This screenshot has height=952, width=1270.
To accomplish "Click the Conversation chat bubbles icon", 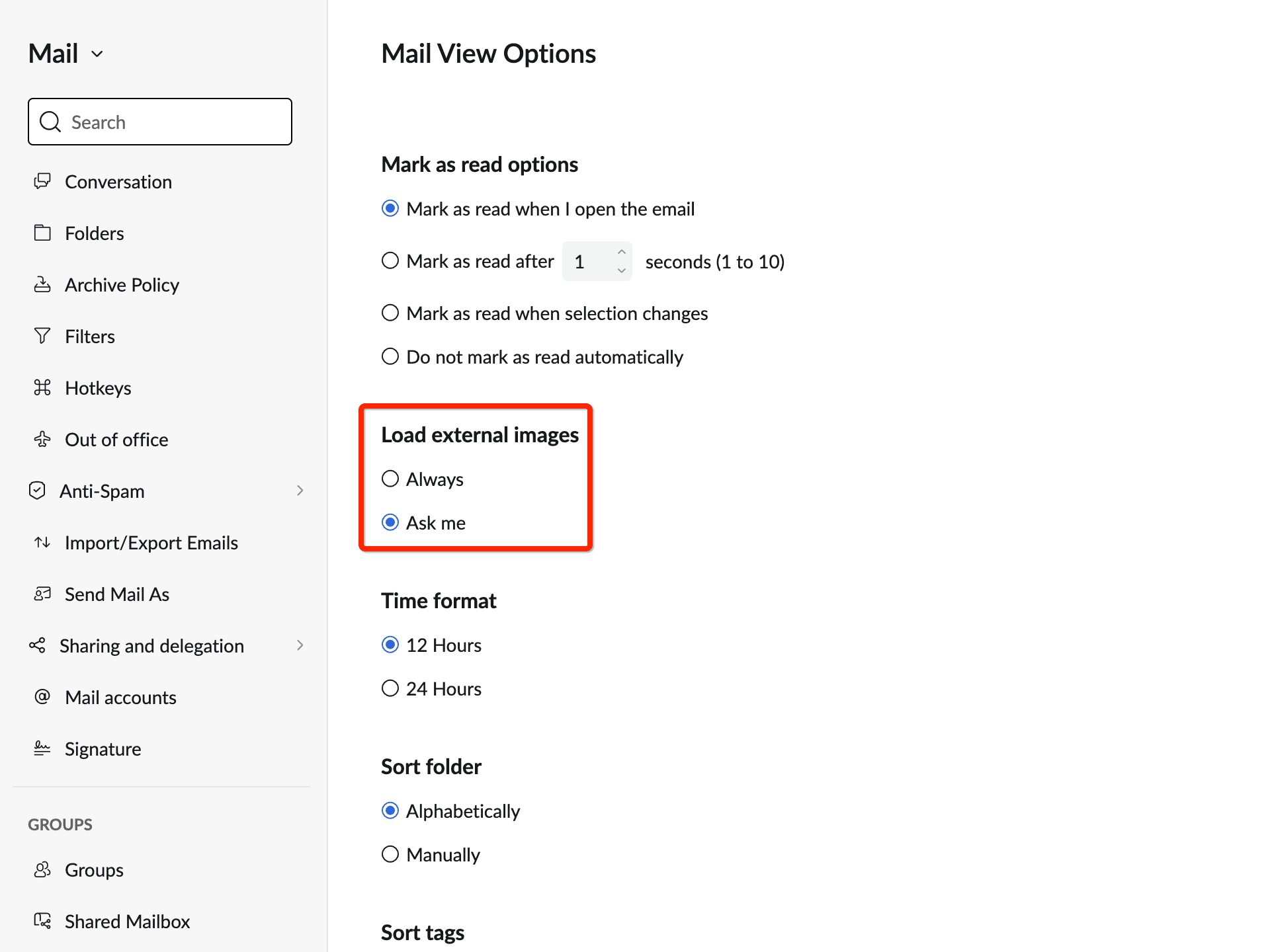I will 42,181.
